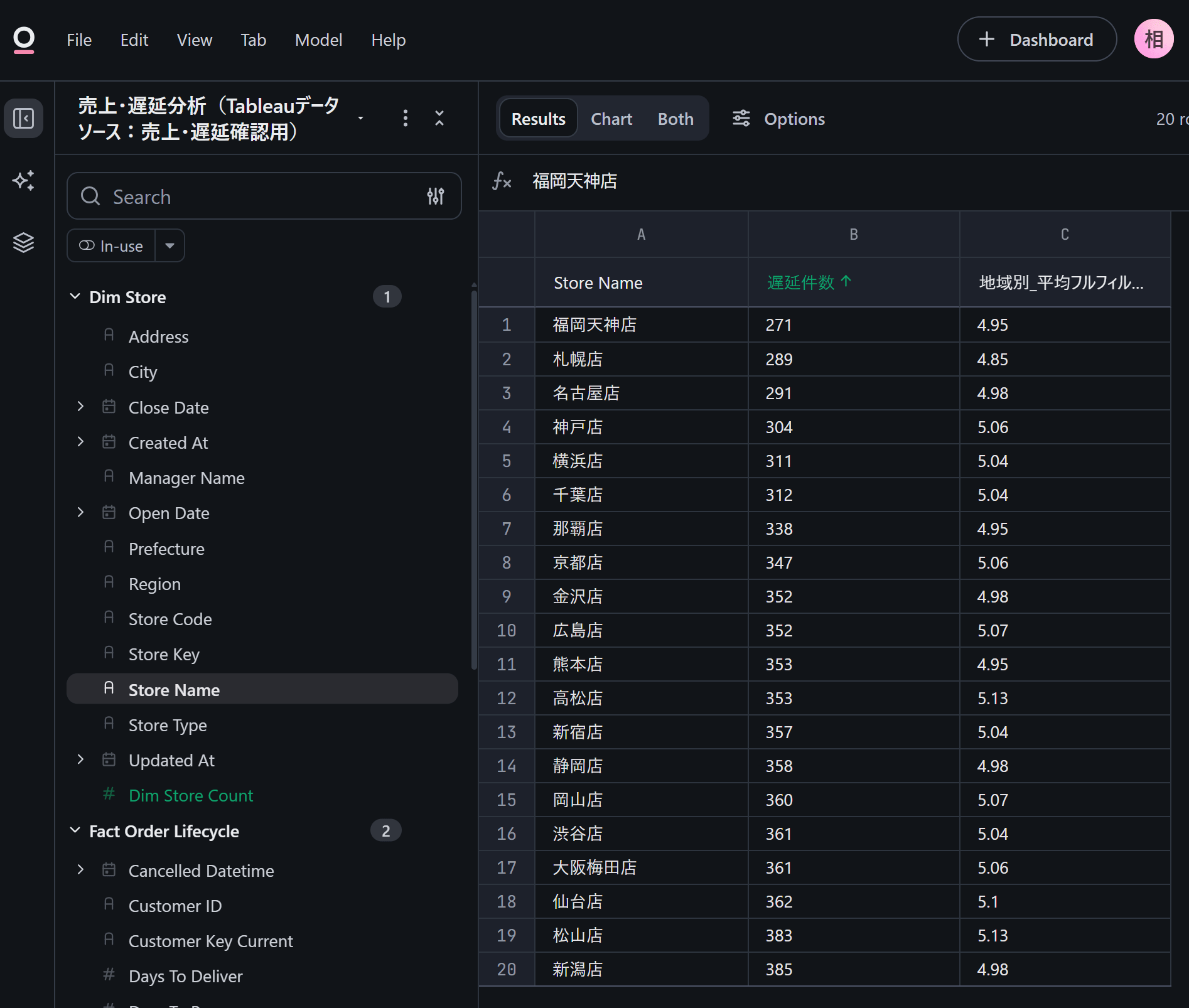Click the fx formula icon

tap(502, 181)
